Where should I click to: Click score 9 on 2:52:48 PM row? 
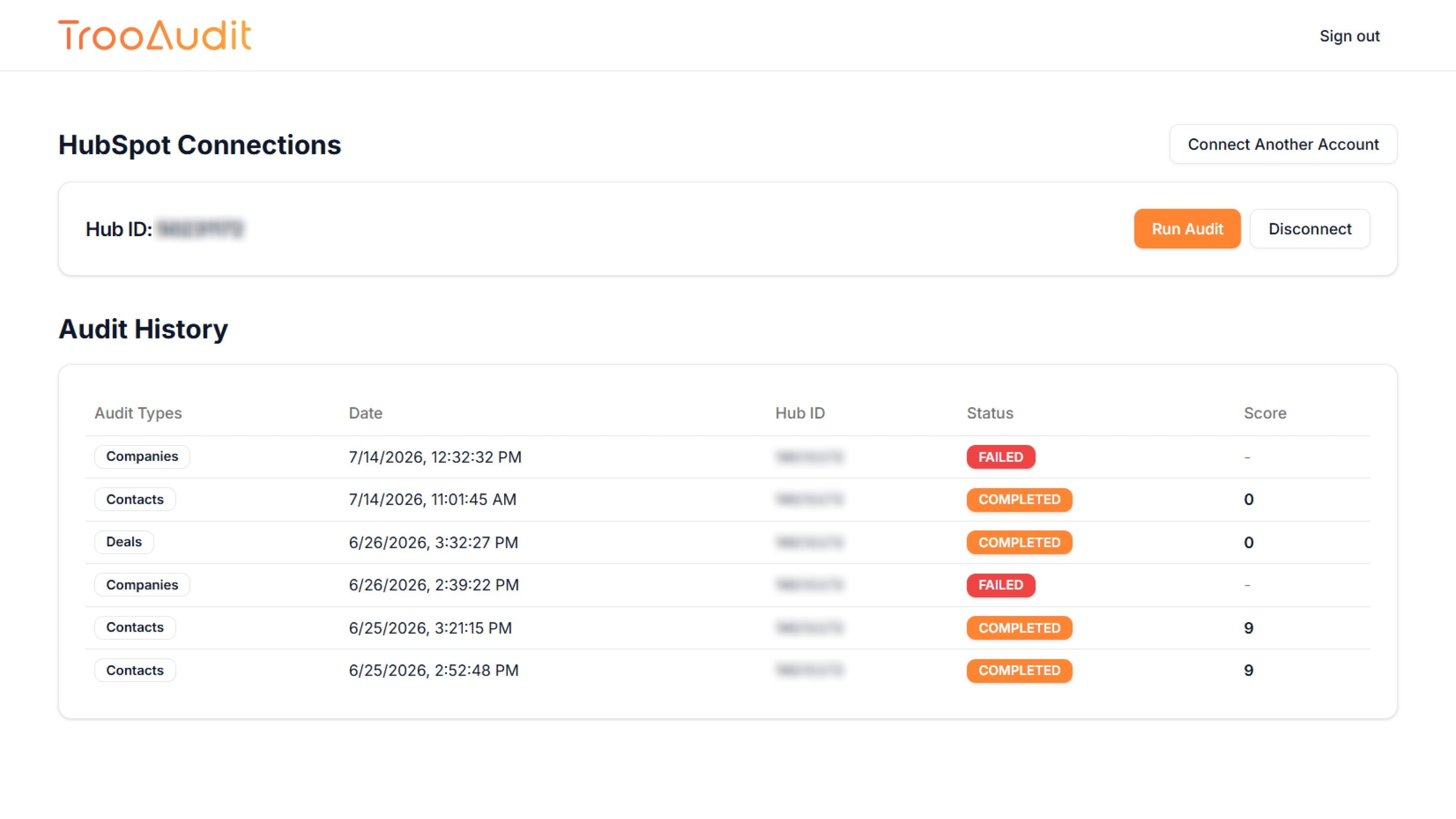coord(1249,670)
